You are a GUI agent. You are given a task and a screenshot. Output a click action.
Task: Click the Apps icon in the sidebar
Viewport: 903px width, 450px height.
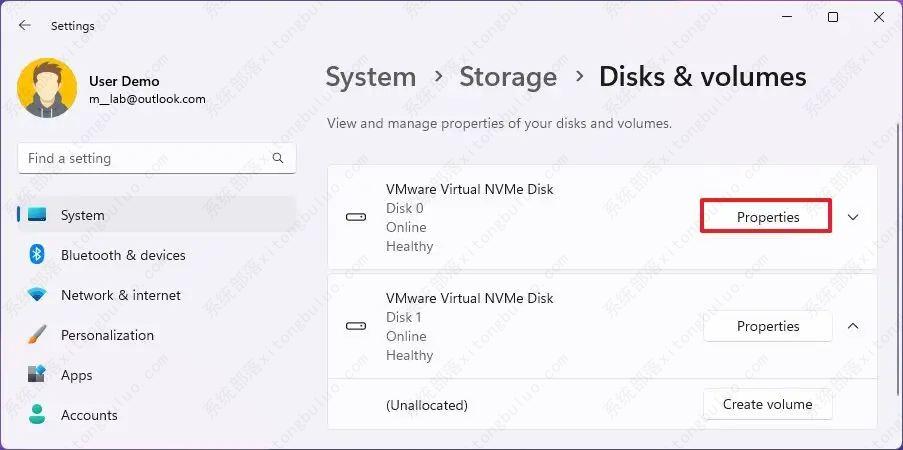[38, 375]
